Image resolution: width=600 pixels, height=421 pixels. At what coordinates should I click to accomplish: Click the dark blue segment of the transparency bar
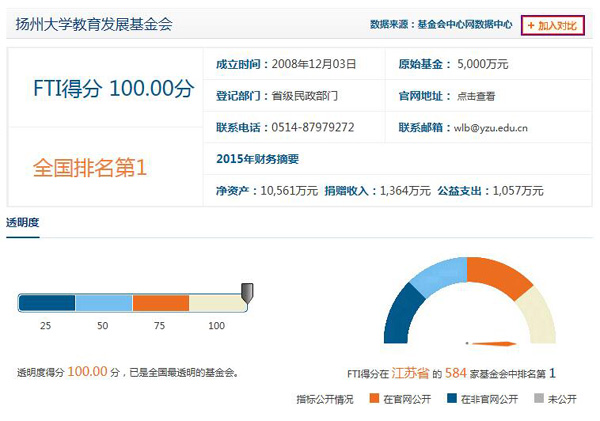pos(47,303)
